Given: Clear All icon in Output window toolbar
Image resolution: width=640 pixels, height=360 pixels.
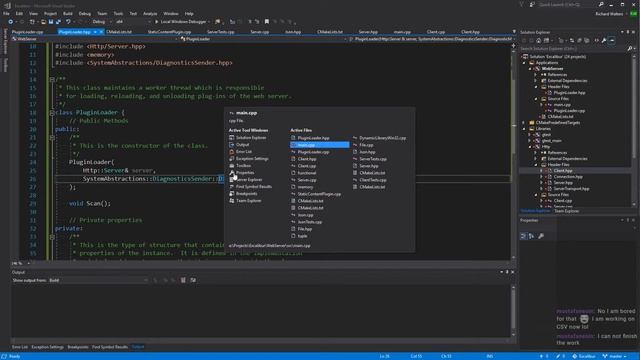Looking at the screenshot, I should tap(183, 280).
